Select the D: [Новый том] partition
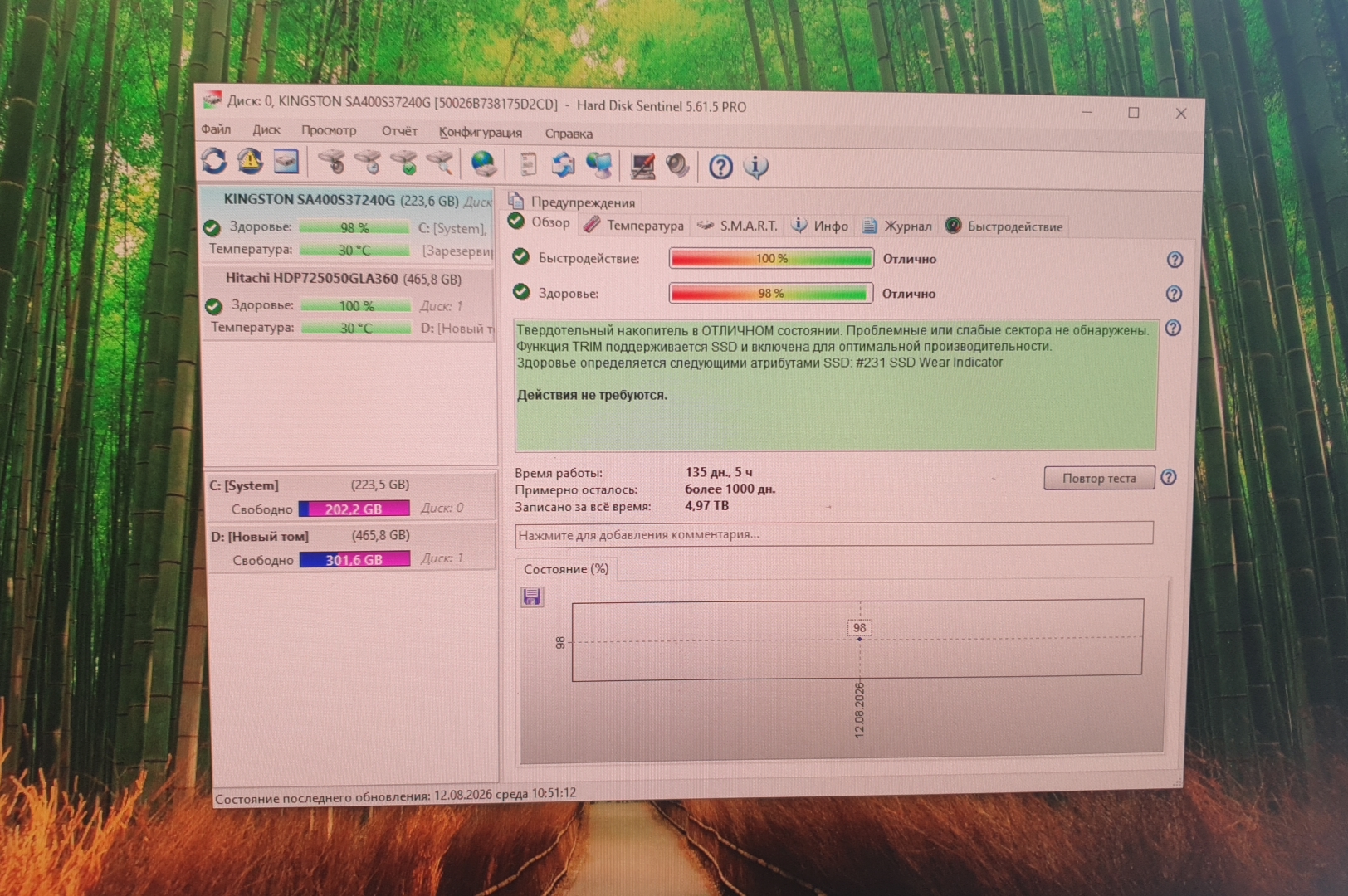The height and width of the screenshot is (896, 1348). tap(352, 548)
